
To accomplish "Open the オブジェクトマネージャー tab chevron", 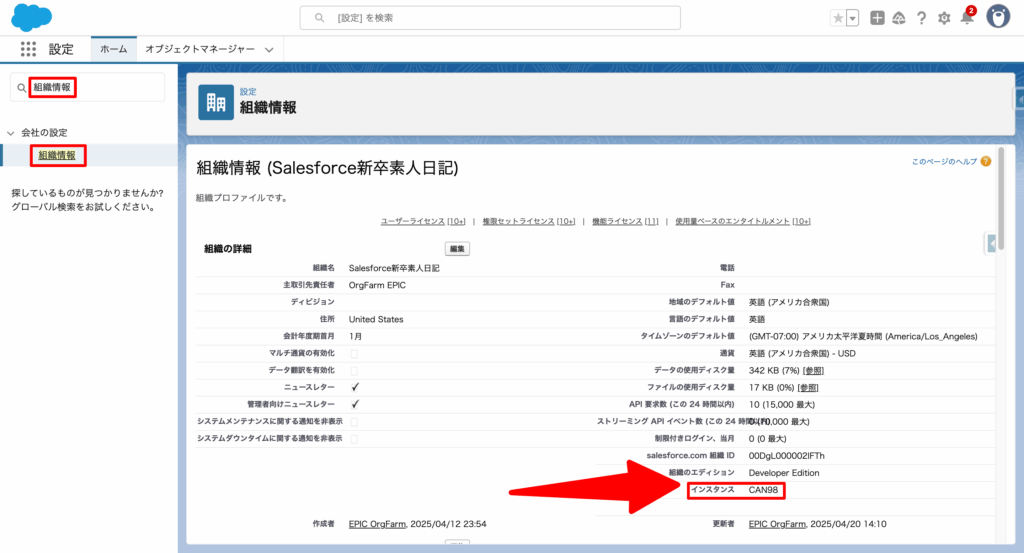I will (269, 50).
